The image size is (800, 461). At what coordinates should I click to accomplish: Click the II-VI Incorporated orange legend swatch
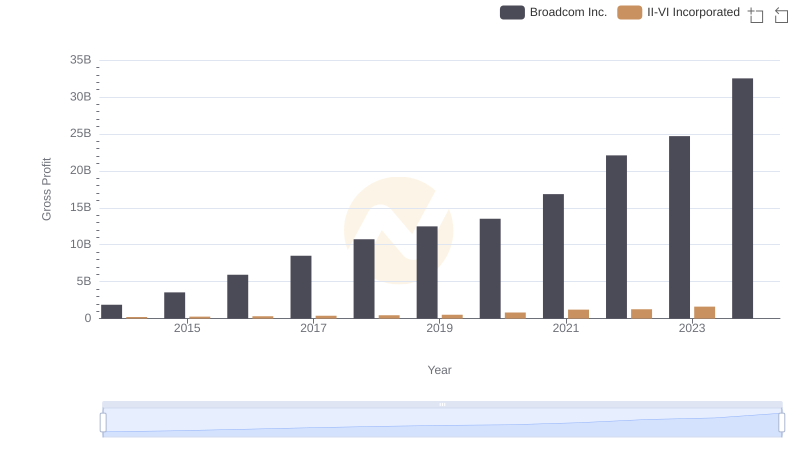pyautogui.click(x=630, y=12)
